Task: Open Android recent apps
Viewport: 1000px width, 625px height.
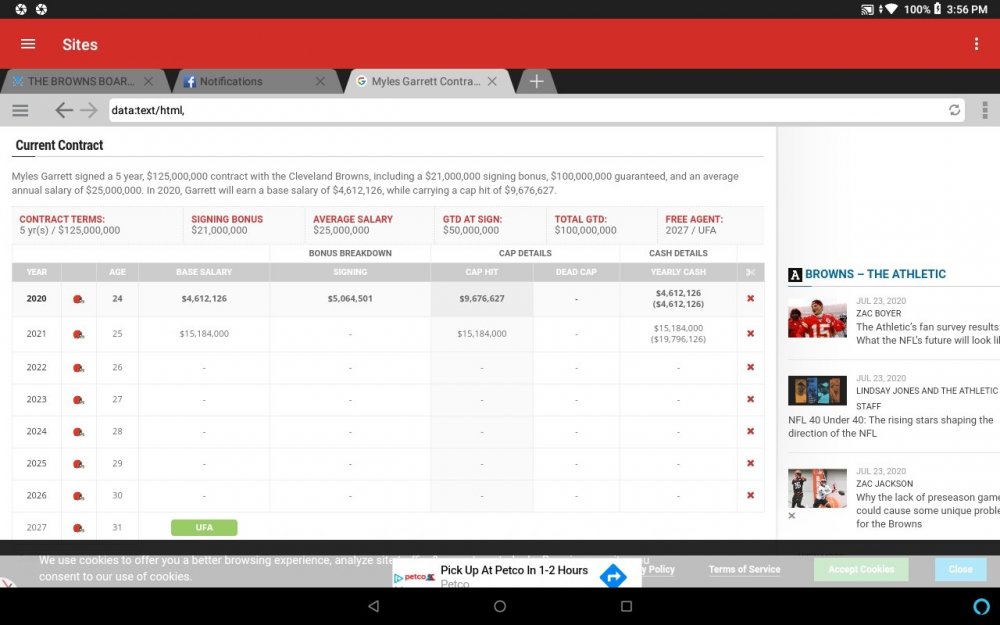Action: [x=626, y=606]
